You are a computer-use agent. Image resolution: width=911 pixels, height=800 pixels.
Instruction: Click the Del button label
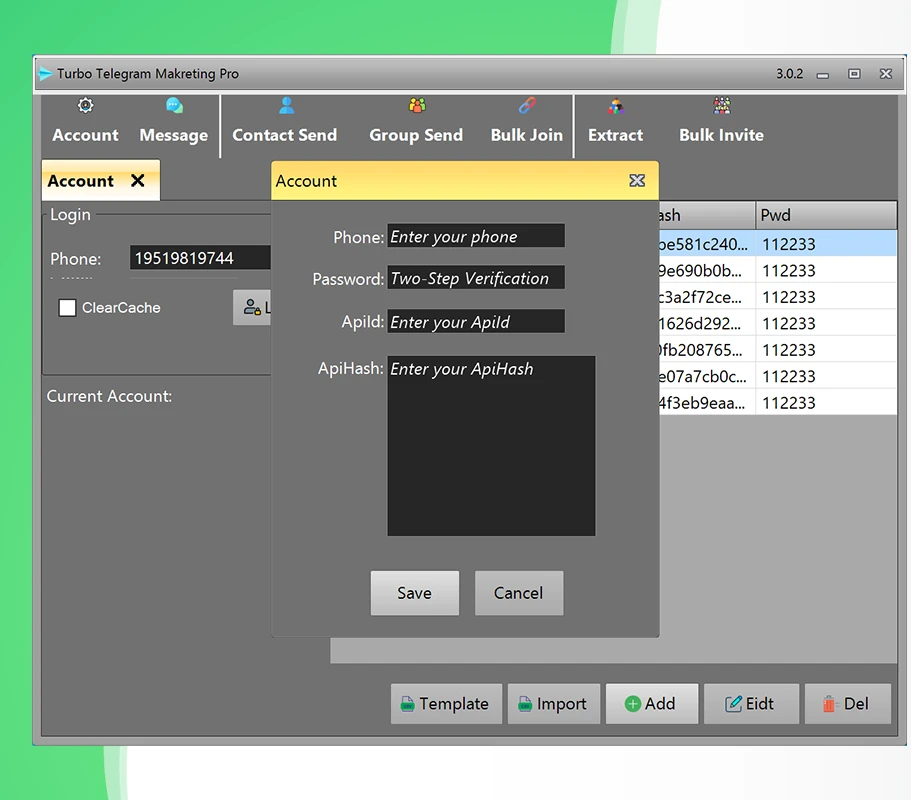(856, 704)
